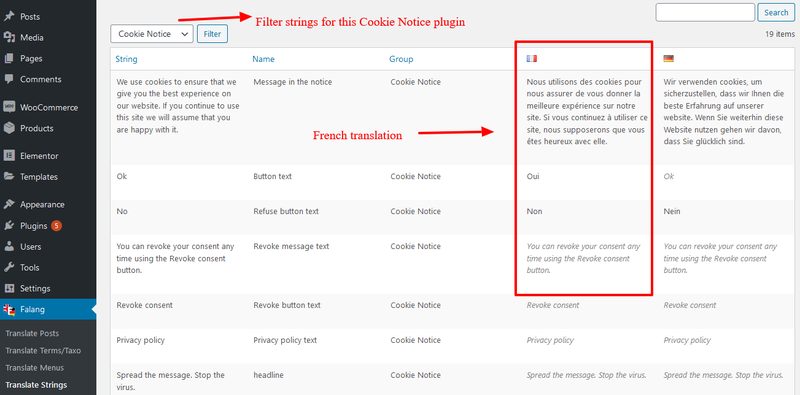Click the search strings input field
The image size is (800, 395).
click(705, 12)
